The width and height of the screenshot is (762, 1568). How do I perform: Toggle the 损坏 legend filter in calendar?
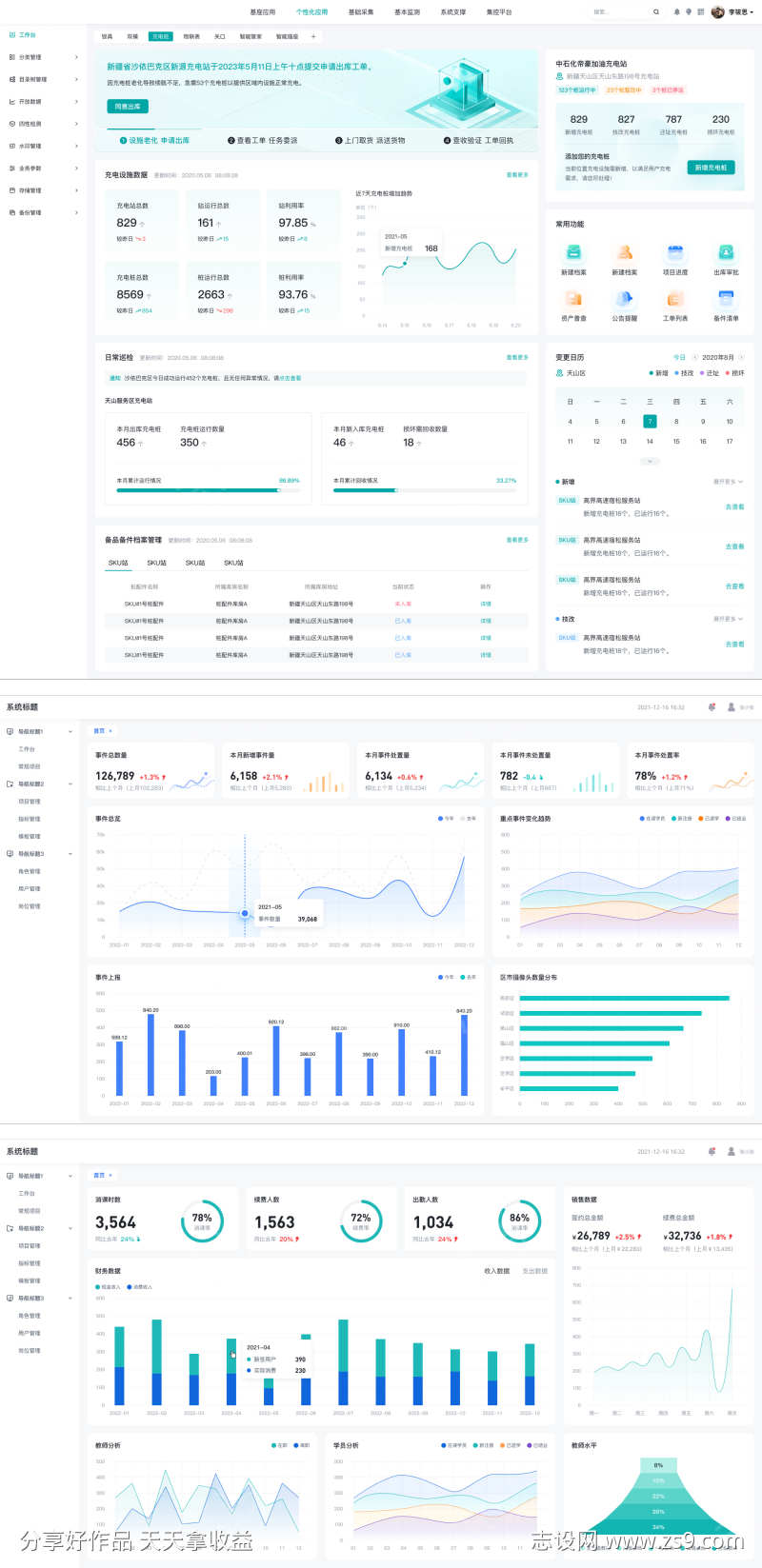[x=733, y=373]
